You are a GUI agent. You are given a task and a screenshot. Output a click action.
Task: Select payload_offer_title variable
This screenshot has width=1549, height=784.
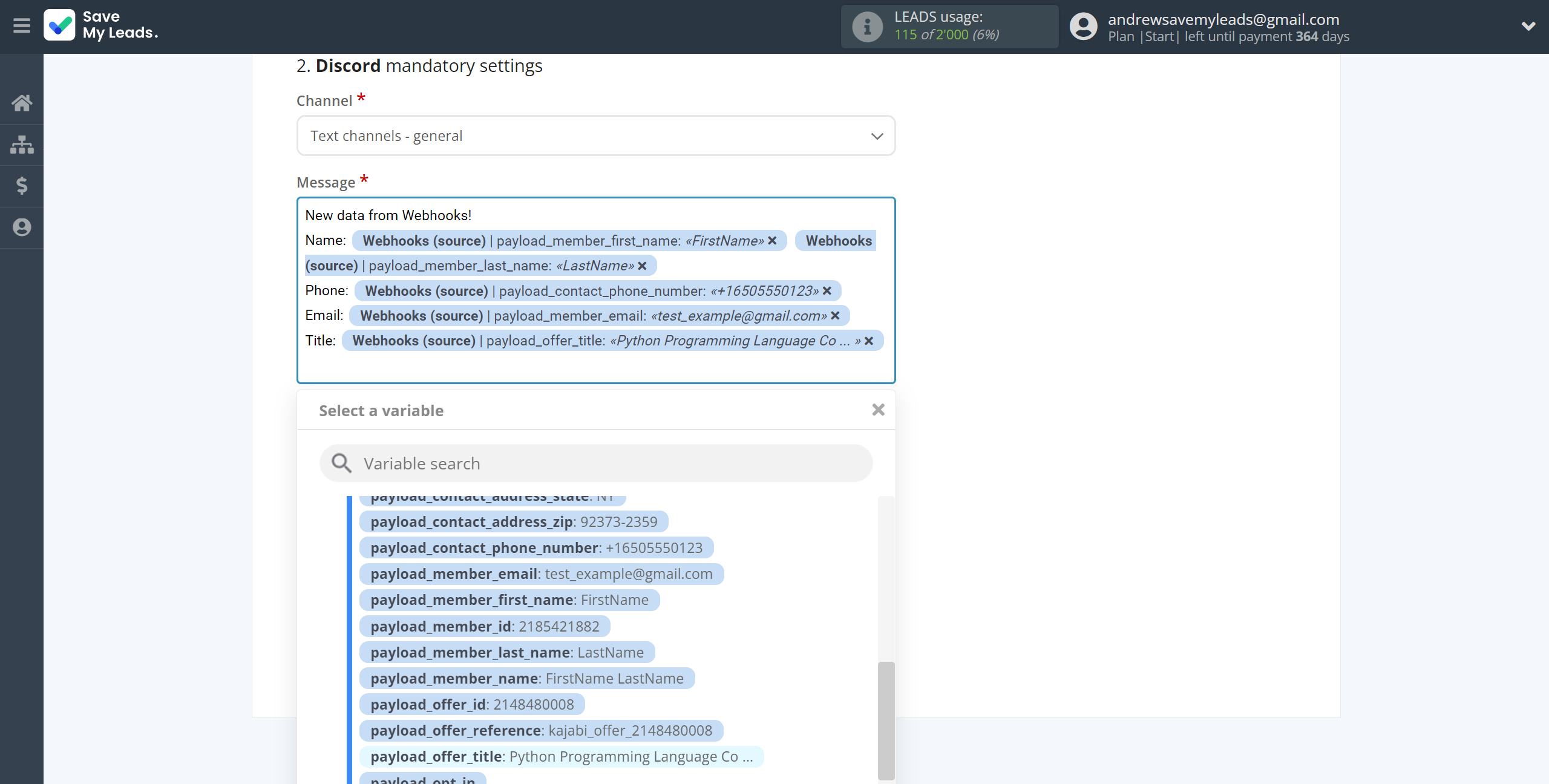click(x=562, y=757)
